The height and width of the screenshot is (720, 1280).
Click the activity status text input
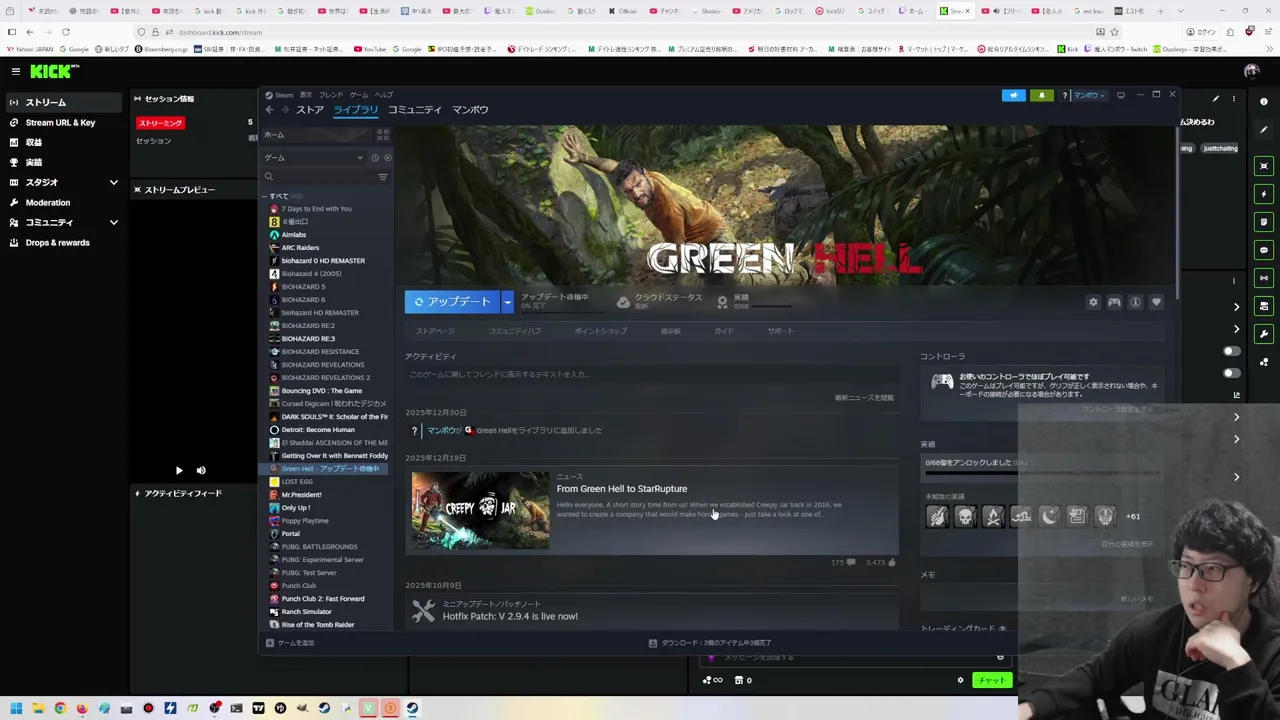pyautogui.click(x=650, y=374)
